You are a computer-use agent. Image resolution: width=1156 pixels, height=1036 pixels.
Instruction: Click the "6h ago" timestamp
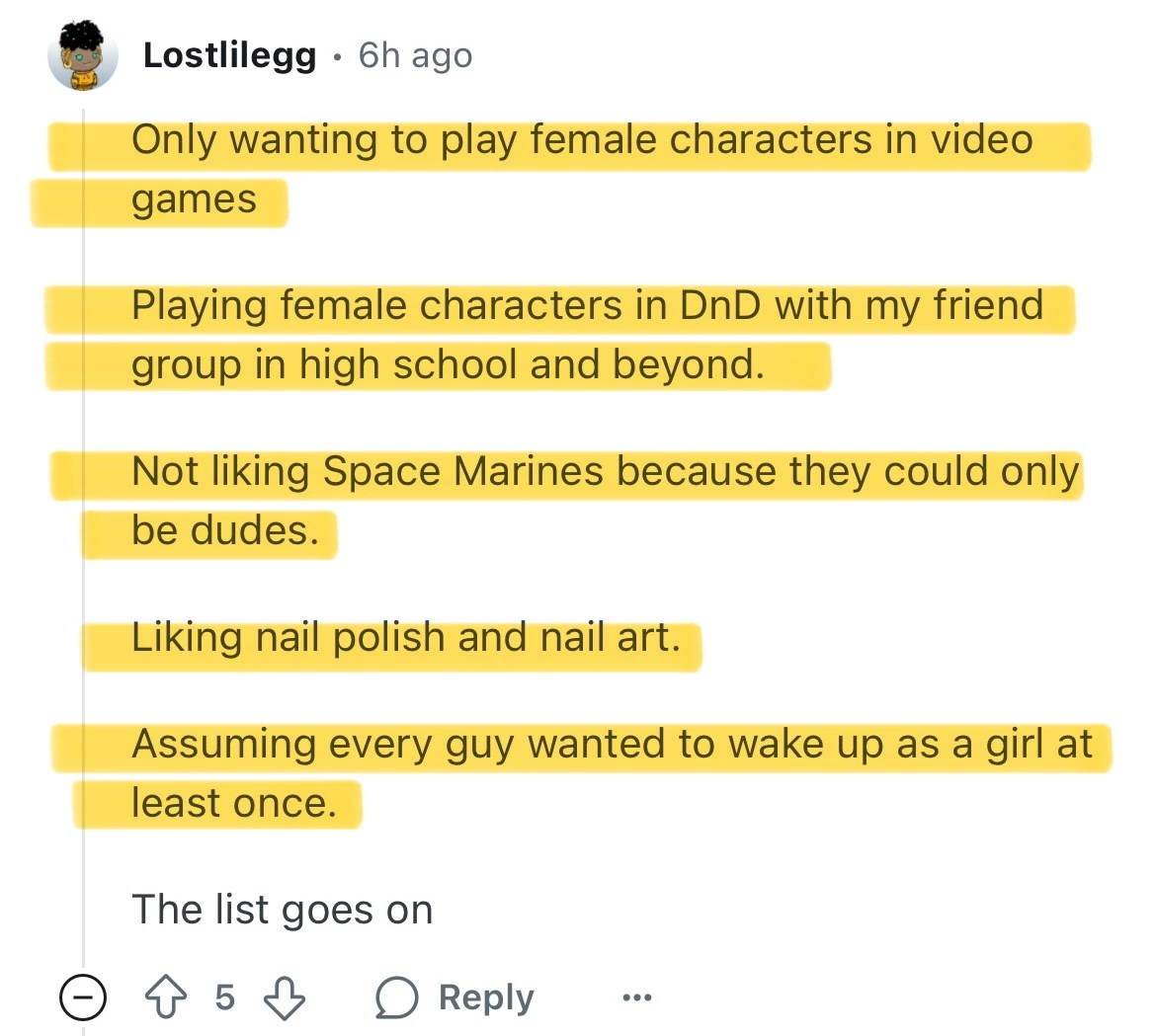coord(415,55)
